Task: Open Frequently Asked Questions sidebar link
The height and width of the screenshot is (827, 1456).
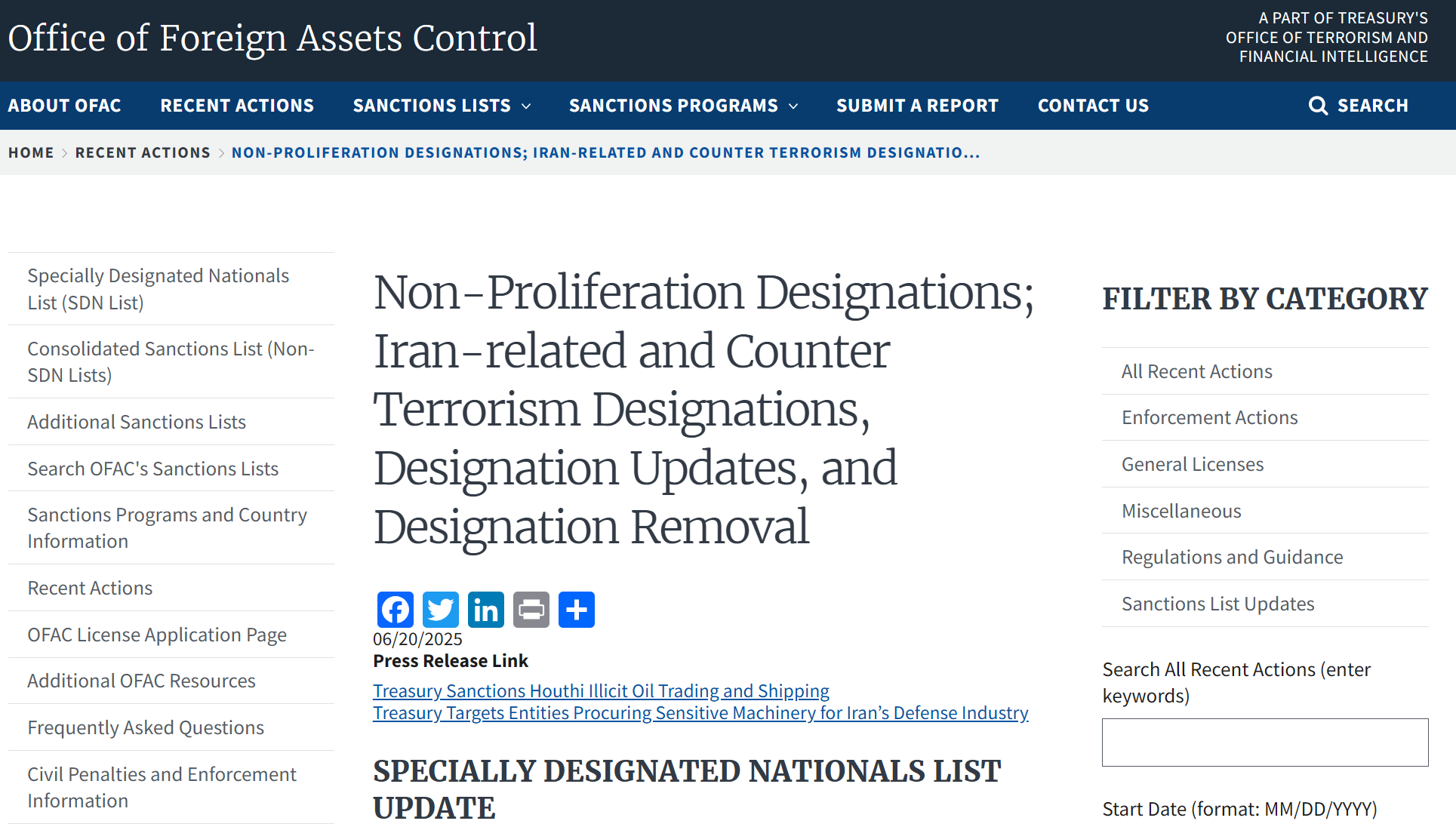Action: tap(146, 727)
